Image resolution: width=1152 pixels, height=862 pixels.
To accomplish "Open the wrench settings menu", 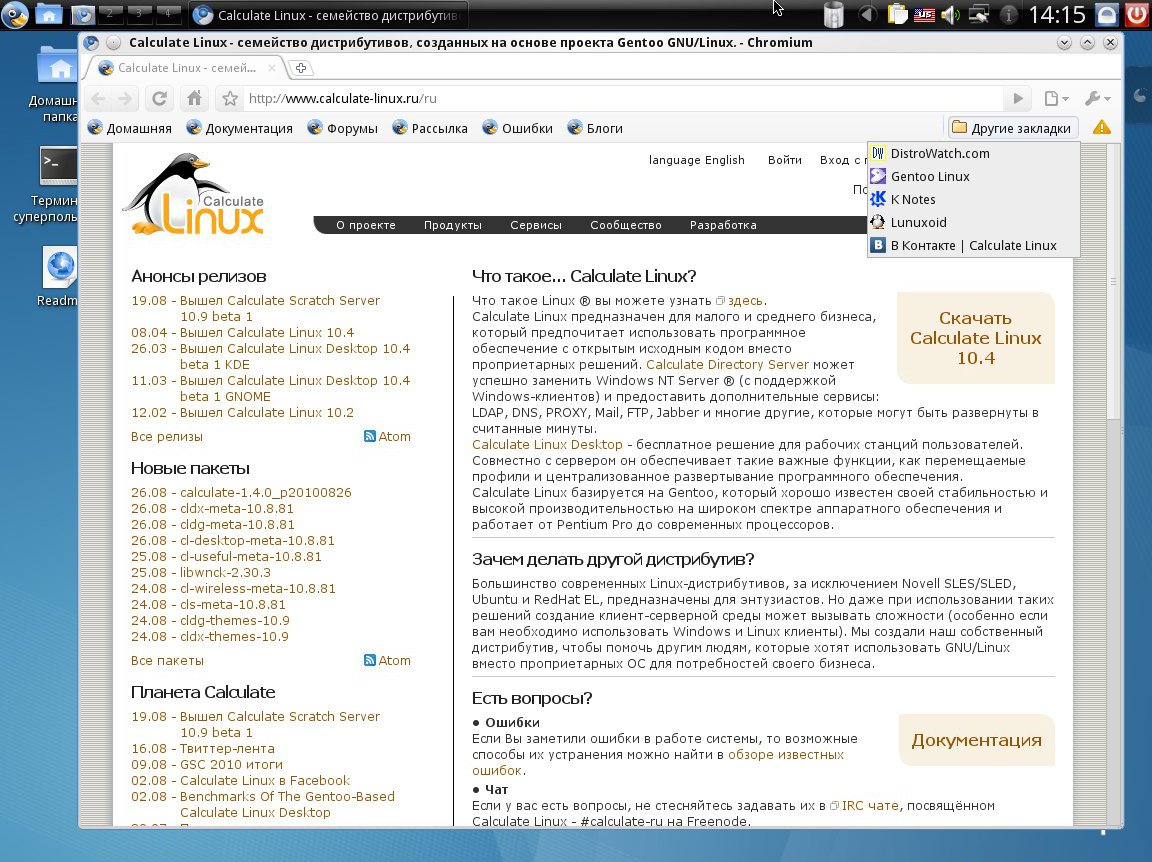I will (x=1097, y=98).
